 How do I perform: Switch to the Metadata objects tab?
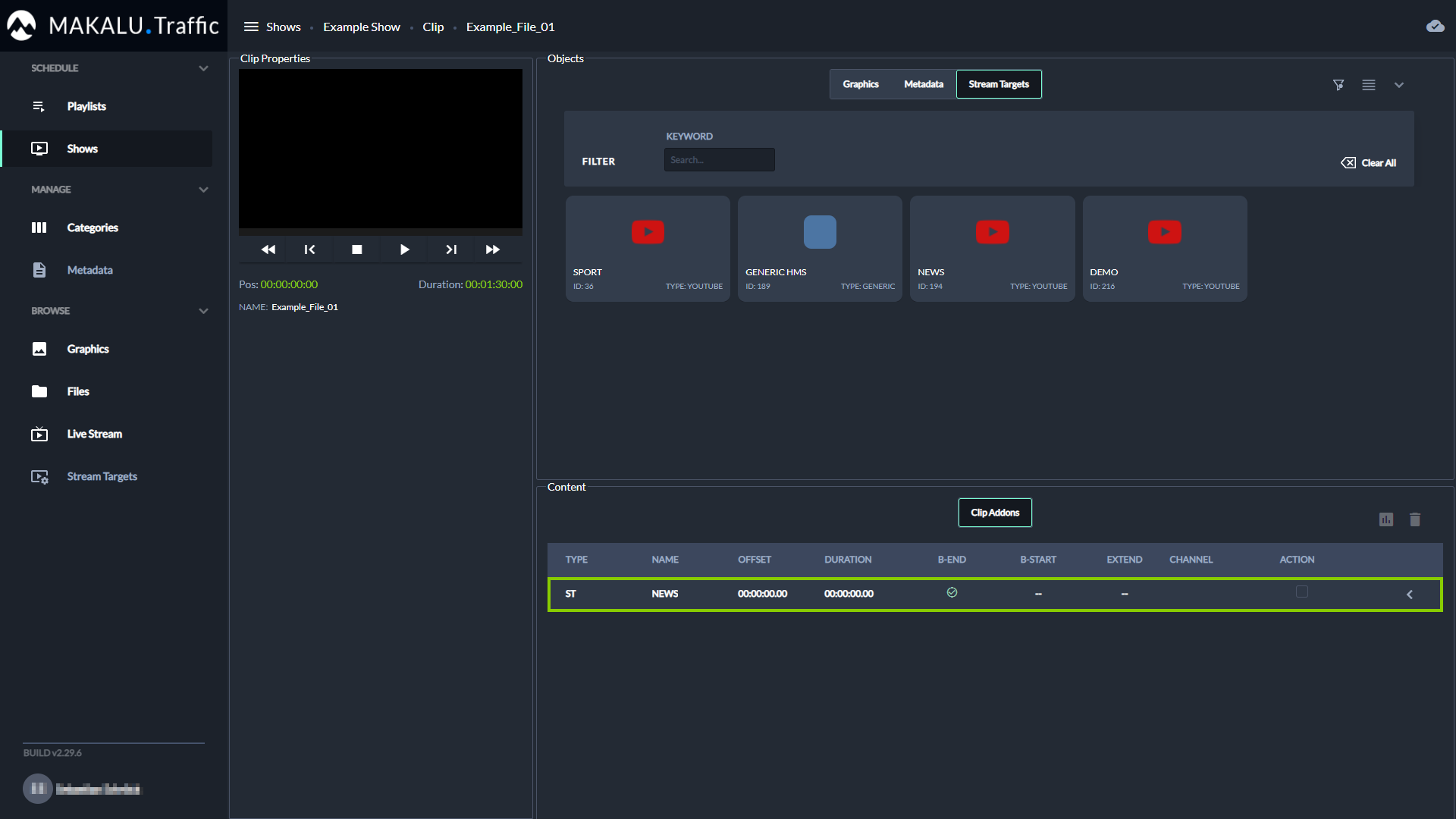[924, 84]
